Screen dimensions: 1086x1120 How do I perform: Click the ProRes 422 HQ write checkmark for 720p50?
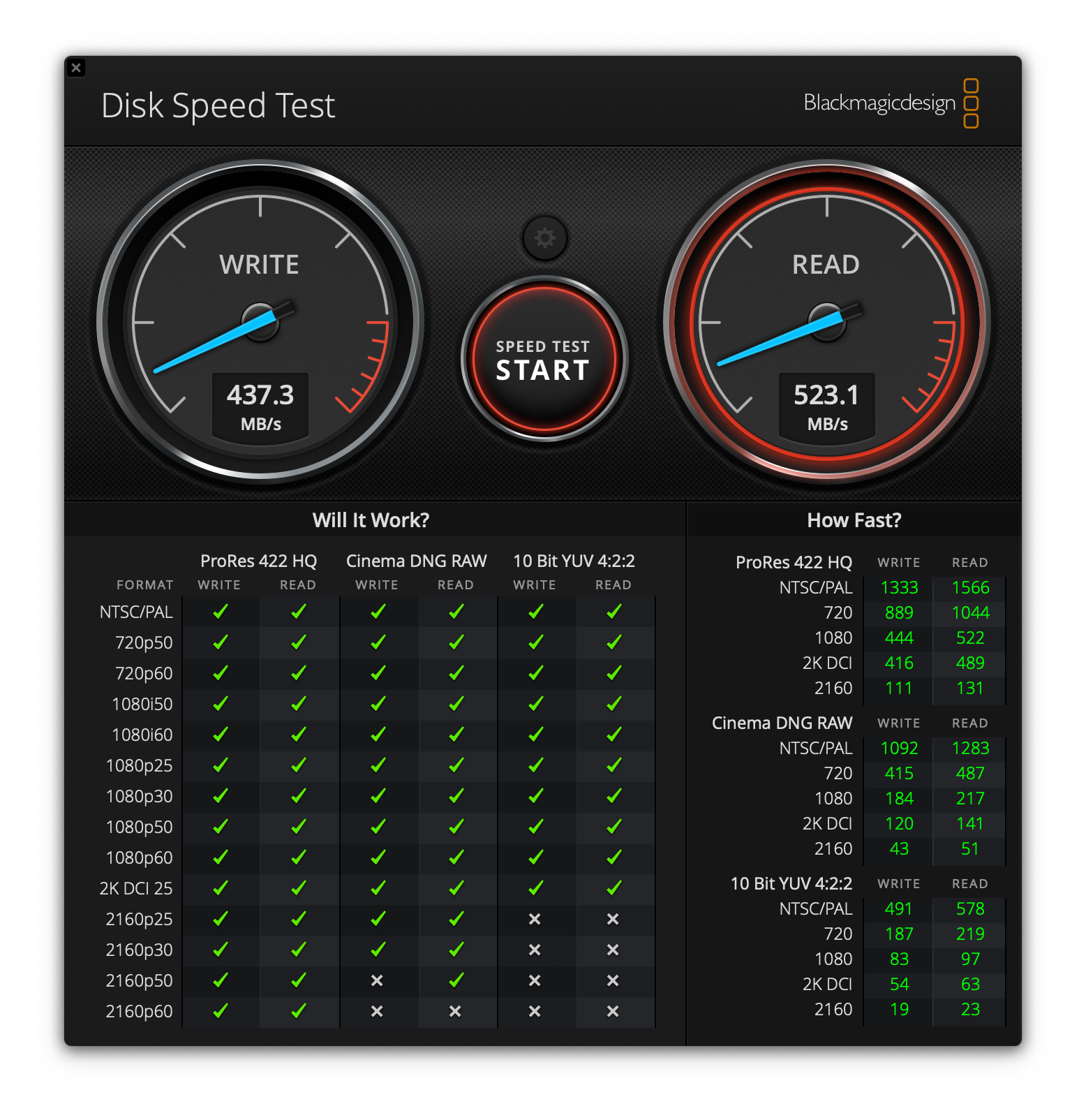(x=221, y=642)
